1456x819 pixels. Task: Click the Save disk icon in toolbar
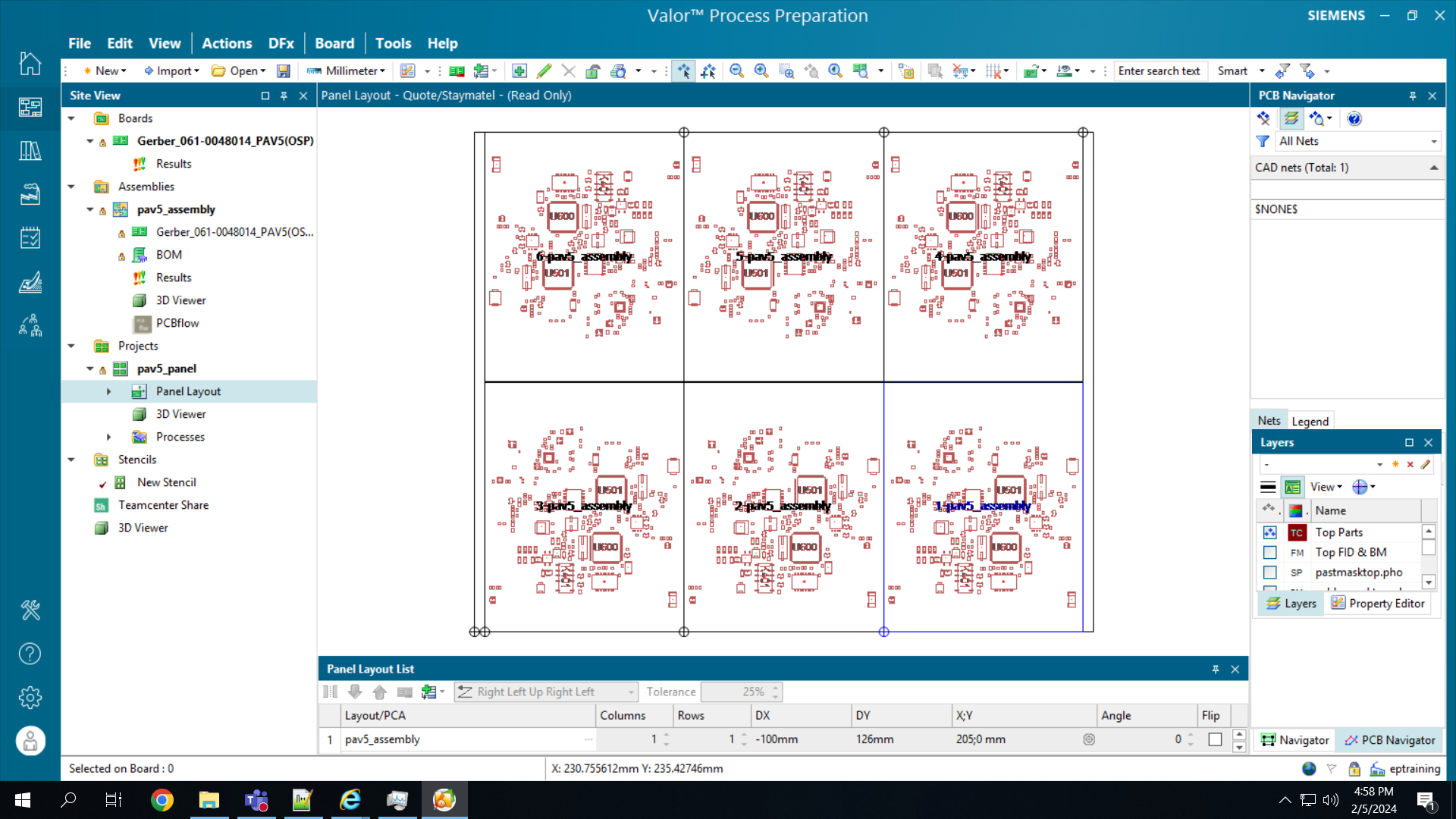(284, 71)
